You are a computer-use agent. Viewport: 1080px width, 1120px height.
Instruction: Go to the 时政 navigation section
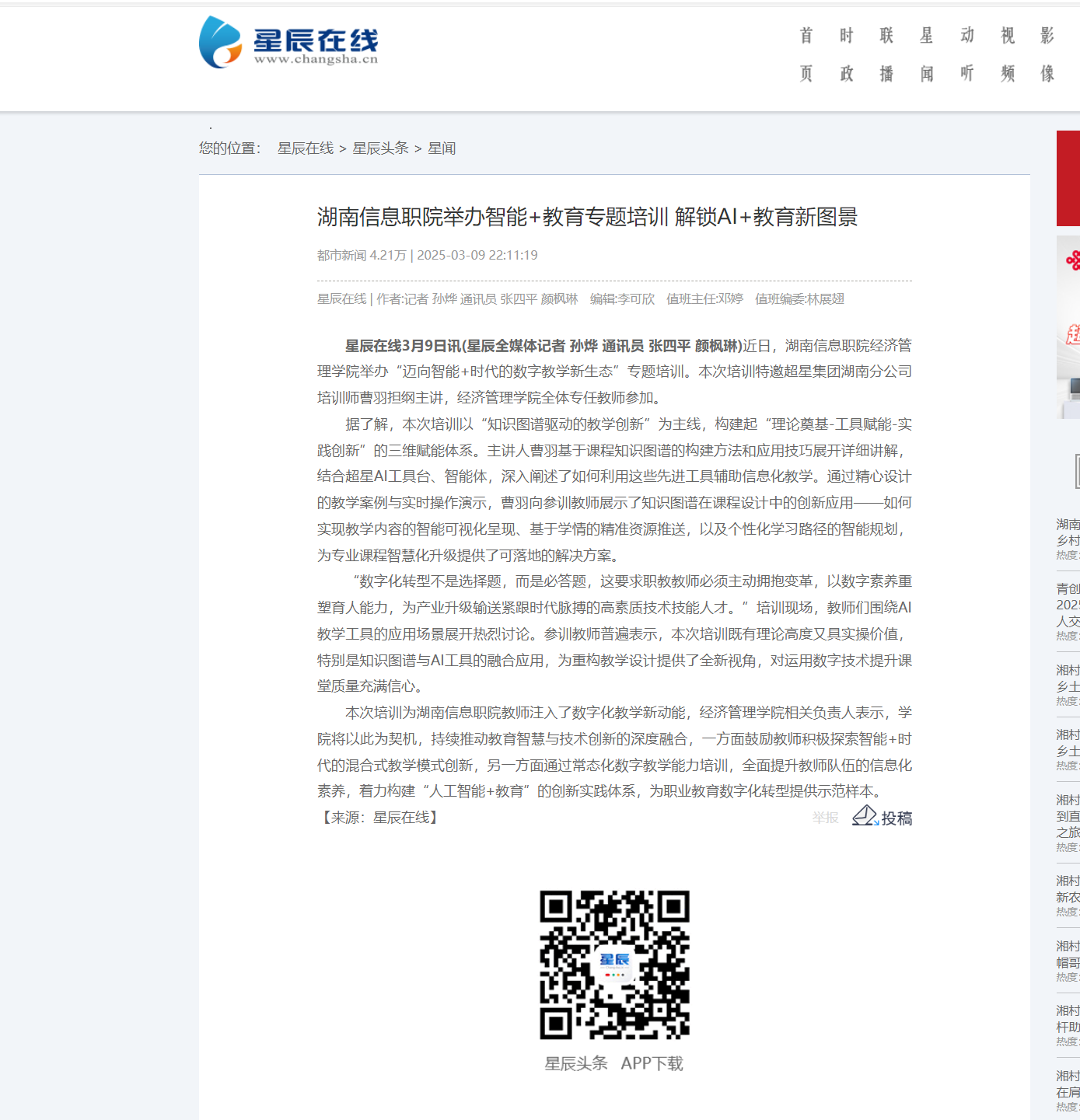(x=847, y=54)
